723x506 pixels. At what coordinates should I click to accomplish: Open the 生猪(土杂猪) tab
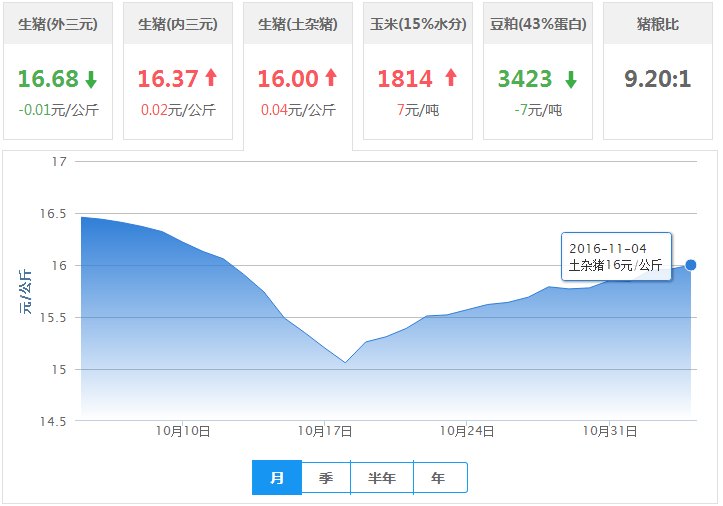click(298, 24)
